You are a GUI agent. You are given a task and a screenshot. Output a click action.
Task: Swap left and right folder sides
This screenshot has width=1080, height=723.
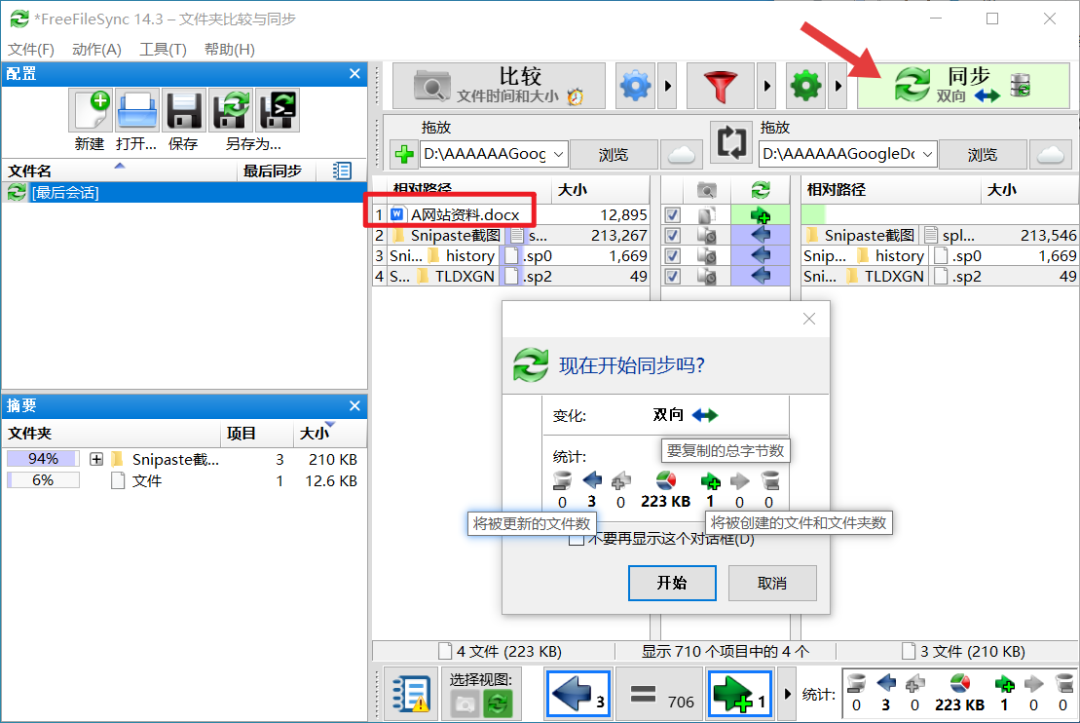point(731,143)
